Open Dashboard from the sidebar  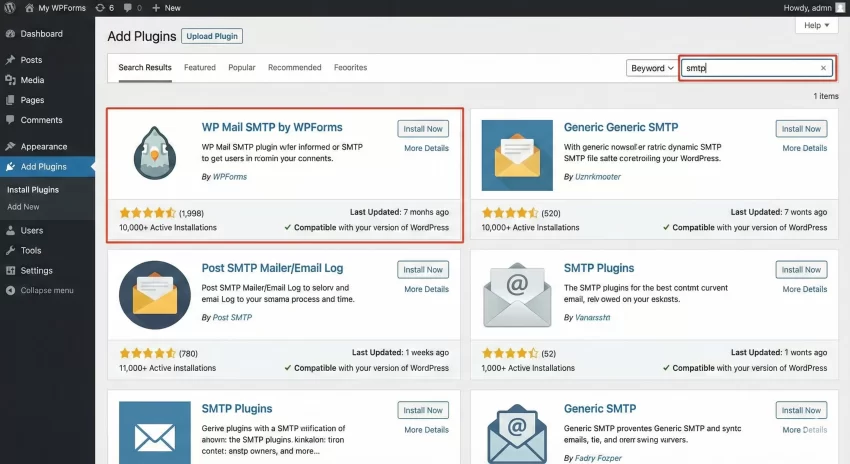[41, 34]
